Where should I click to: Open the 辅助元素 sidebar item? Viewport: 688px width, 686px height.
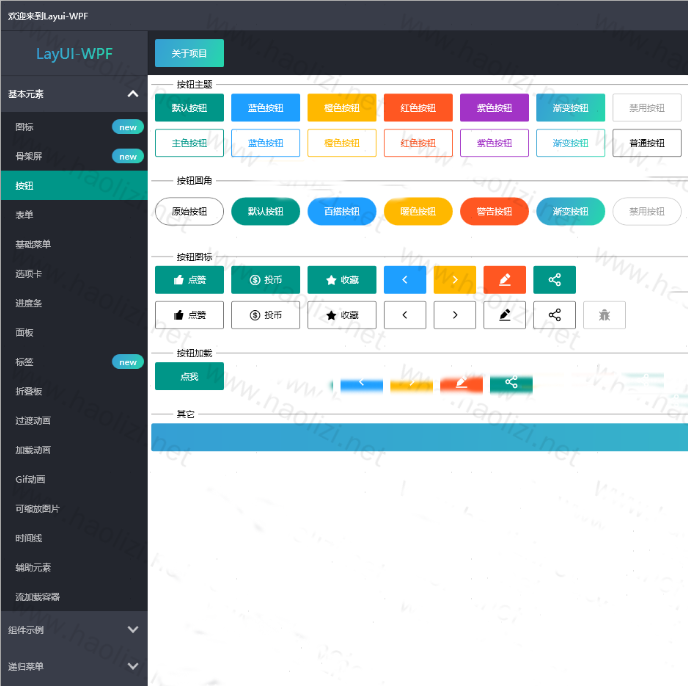[x=74, y=567]
